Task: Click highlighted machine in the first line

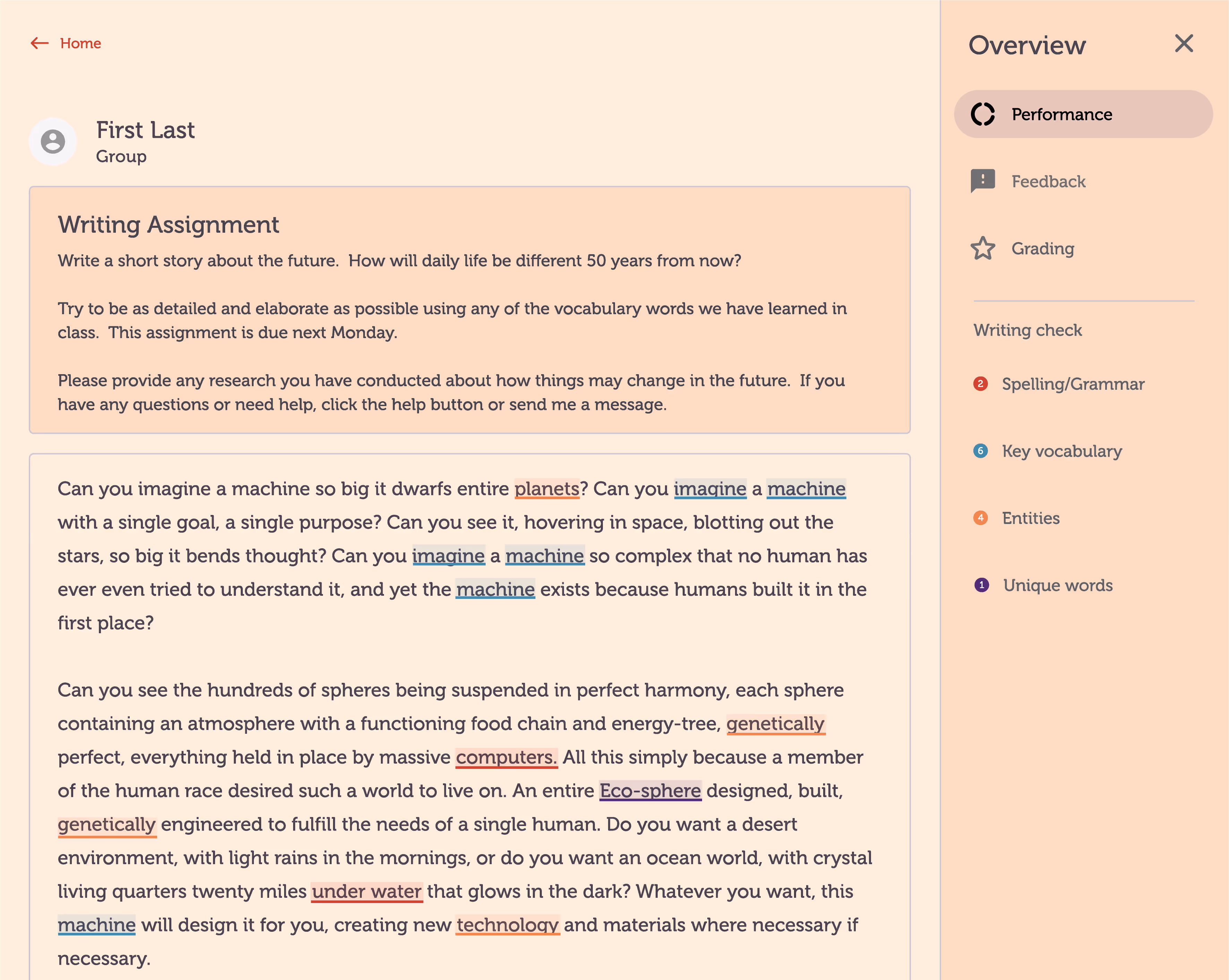Action: (x=806, y=489)
